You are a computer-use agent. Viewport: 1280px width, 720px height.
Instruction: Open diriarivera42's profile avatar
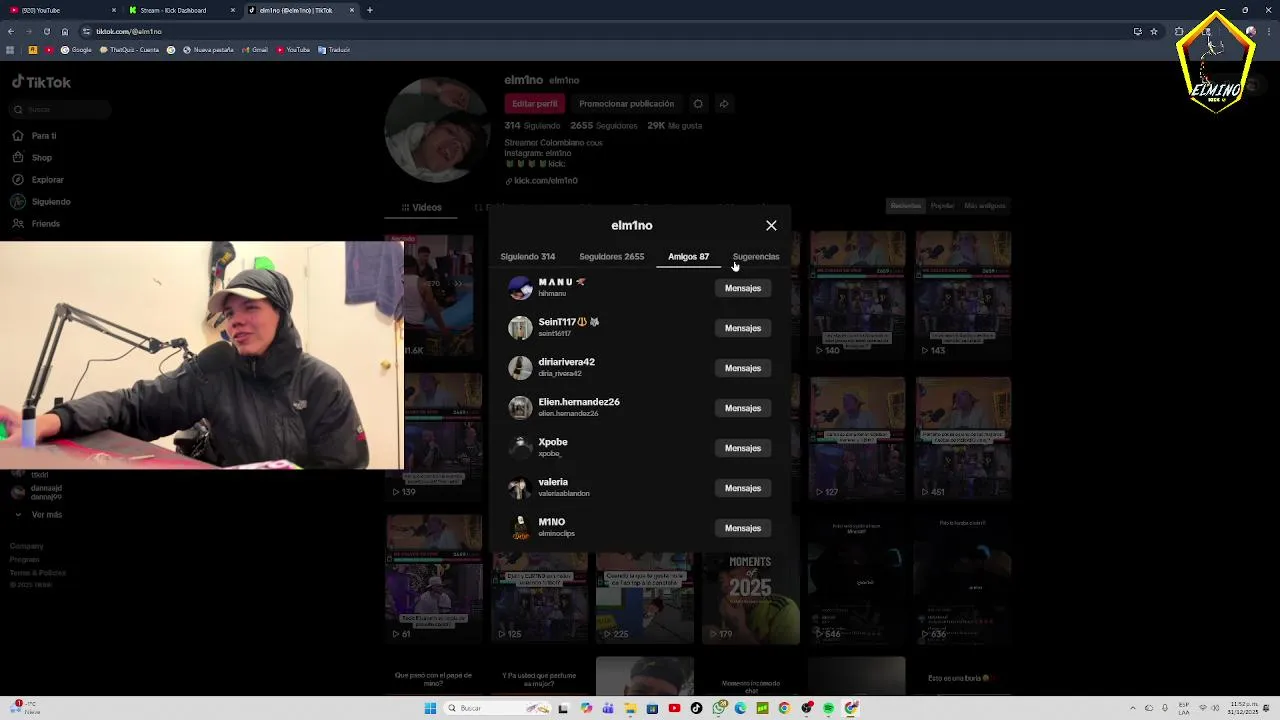[520, 368]
